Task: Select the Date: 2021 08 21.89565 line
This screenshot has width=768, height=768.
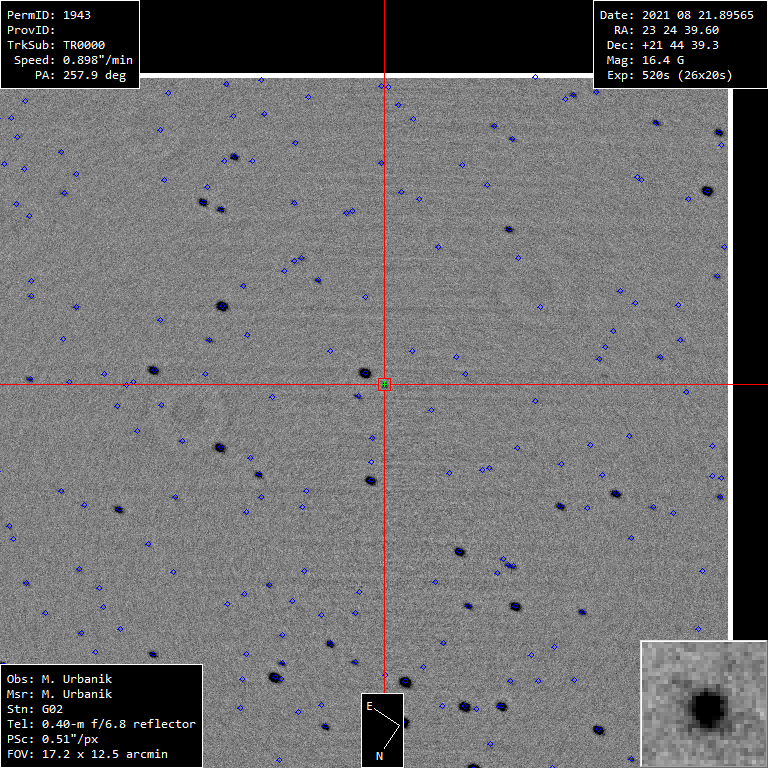Action: click(x=676, y=15)
